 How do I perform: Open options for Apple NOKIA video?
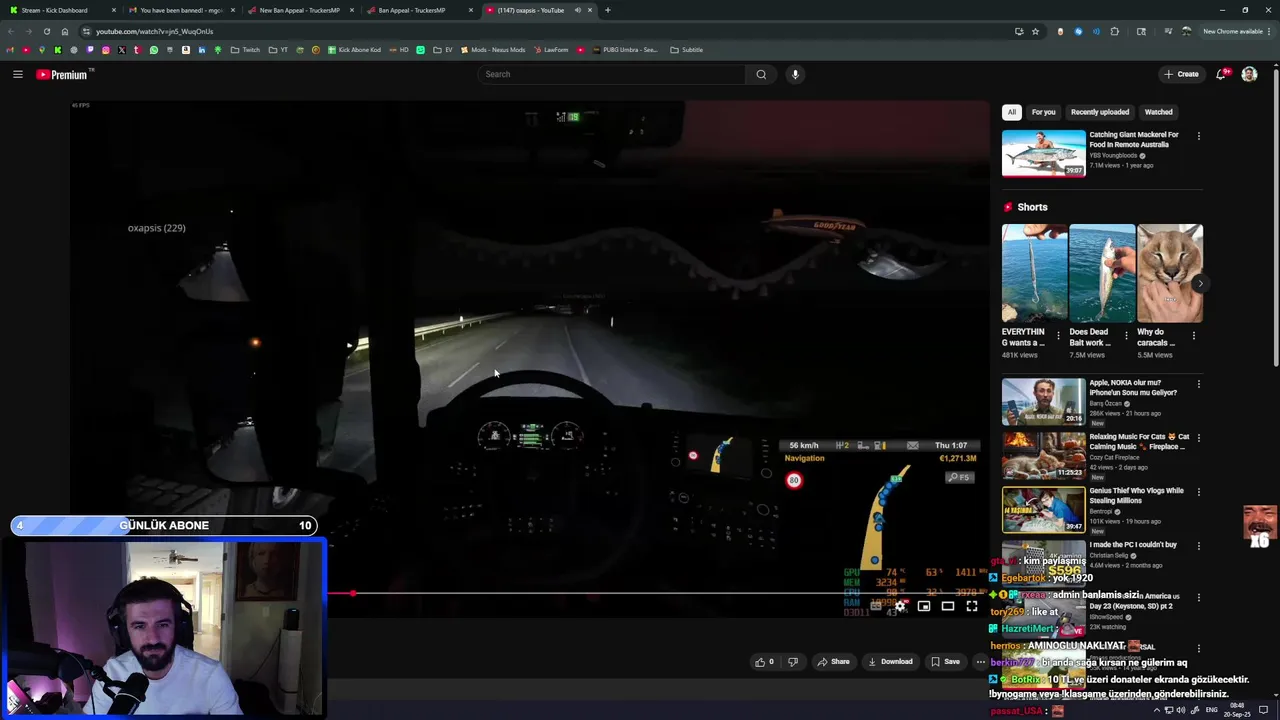[x=1198, y=384]
